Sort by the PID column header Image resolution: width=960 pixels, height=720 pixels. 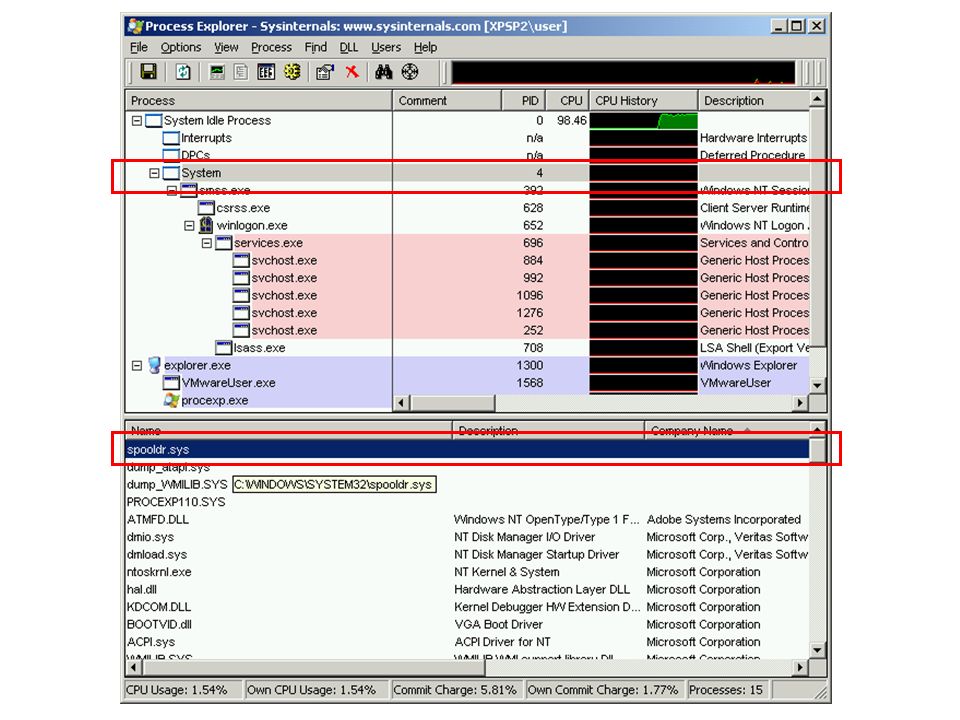tap(523, 100)
